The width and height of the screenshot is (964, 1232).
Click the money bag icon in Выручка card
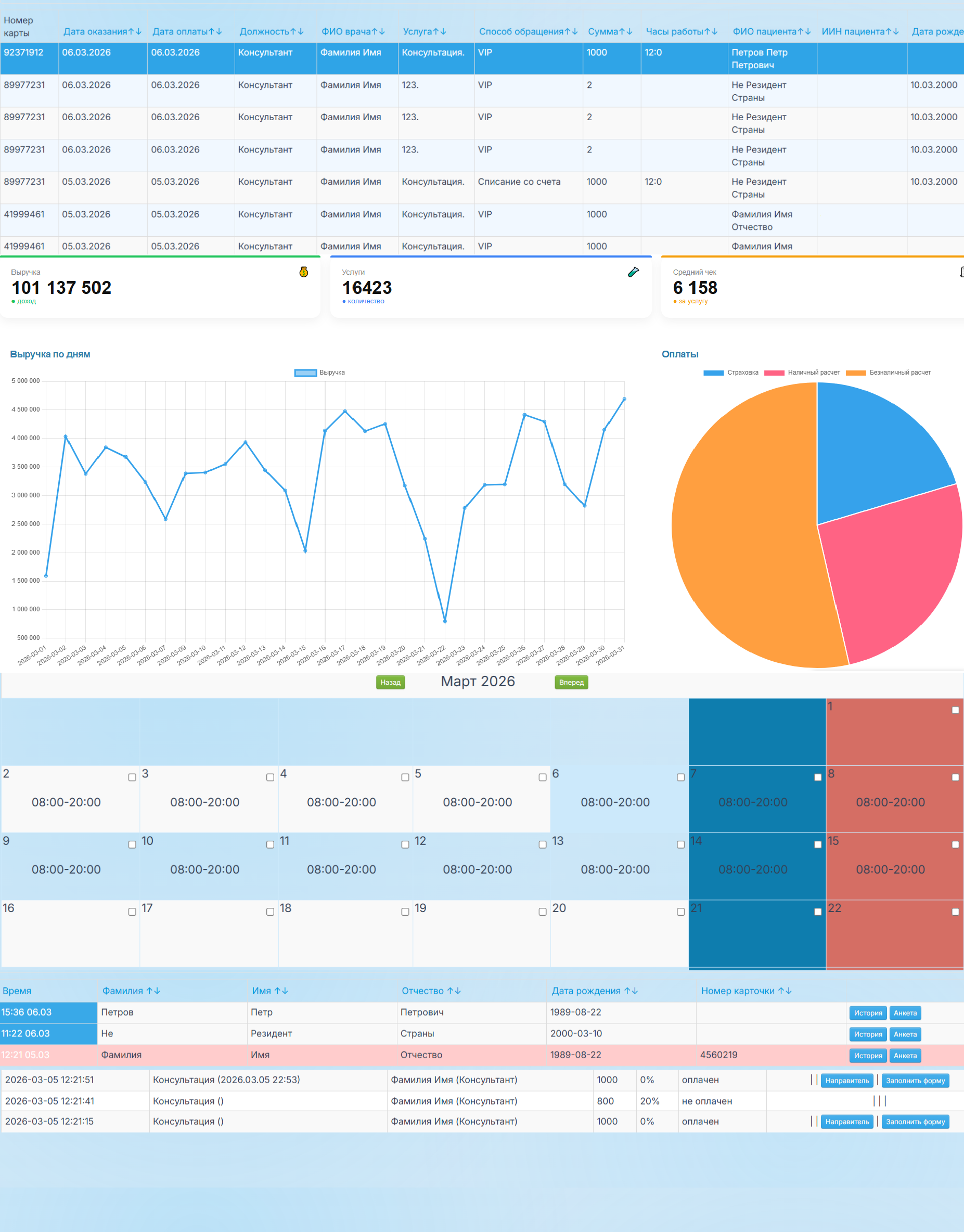pyautogui.click(x=304, y=272)
